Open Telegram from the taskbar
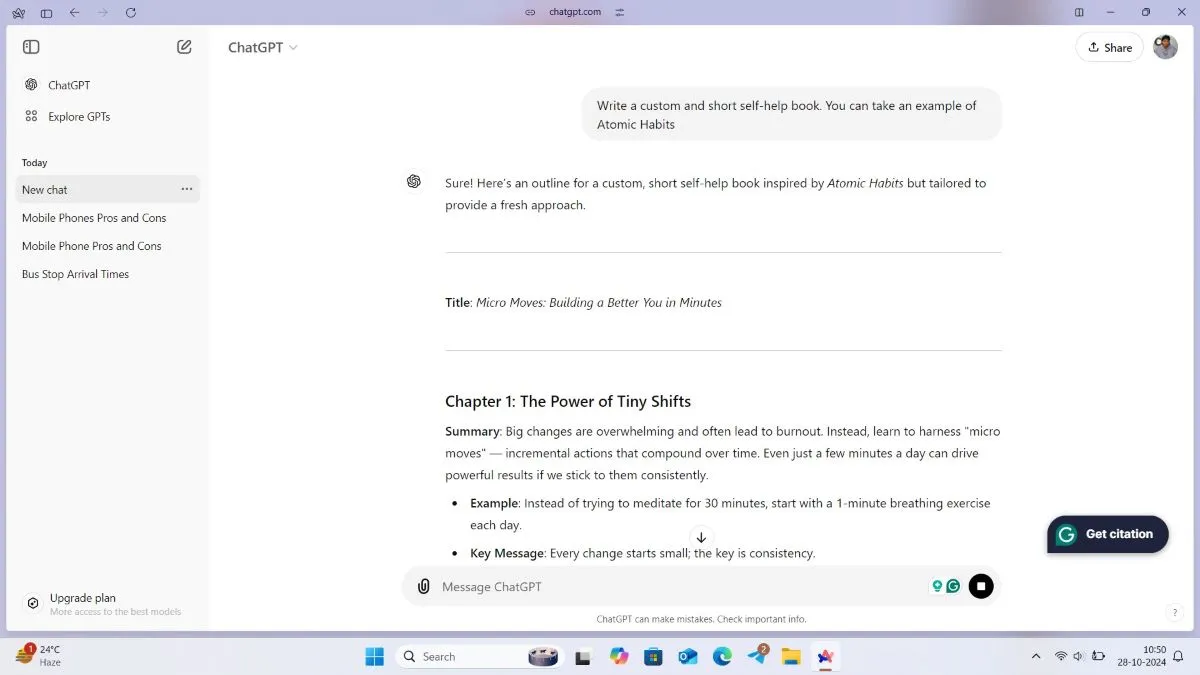The height and width of the screenshot is (675, 1200). (757, 656)
